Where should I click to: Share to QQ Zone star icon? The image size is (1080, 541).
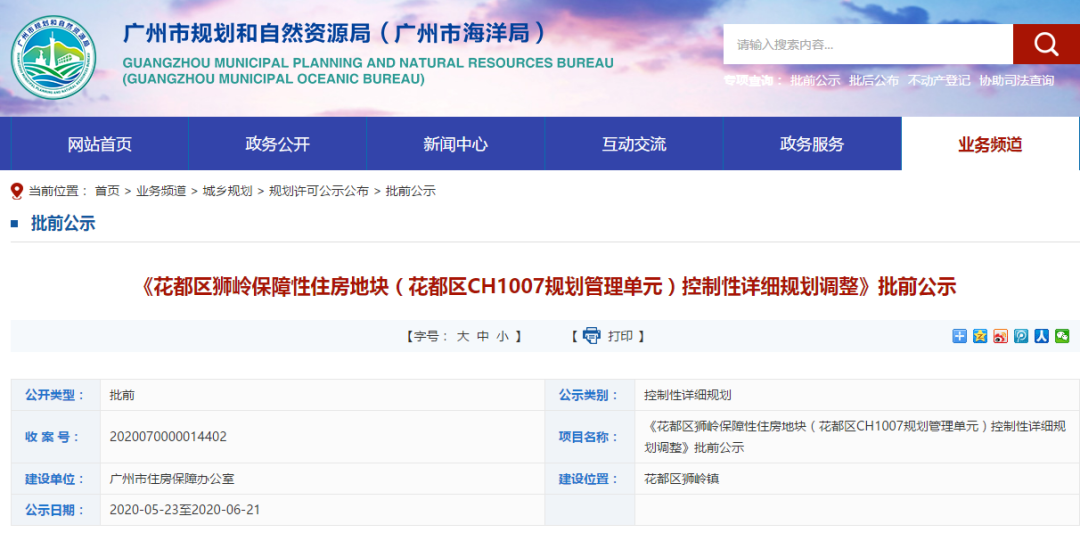(980, 336)
